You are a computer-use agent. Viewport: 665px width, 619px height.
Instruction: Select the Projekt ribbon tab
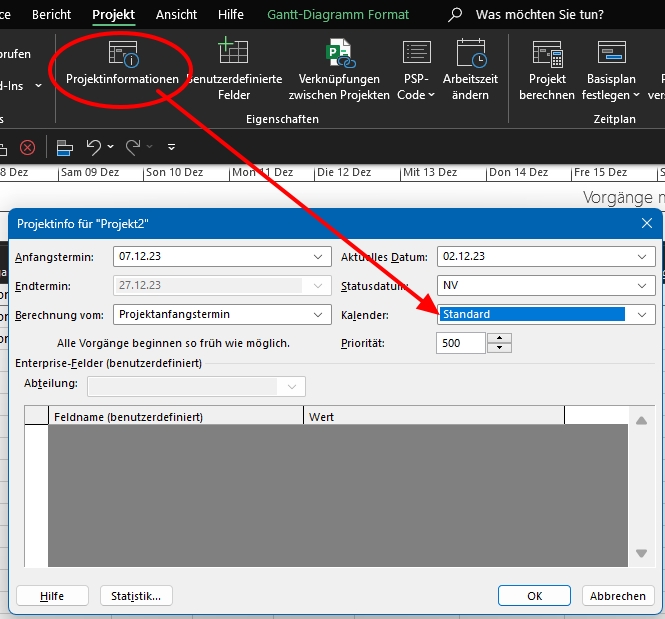tap(114, 15)
